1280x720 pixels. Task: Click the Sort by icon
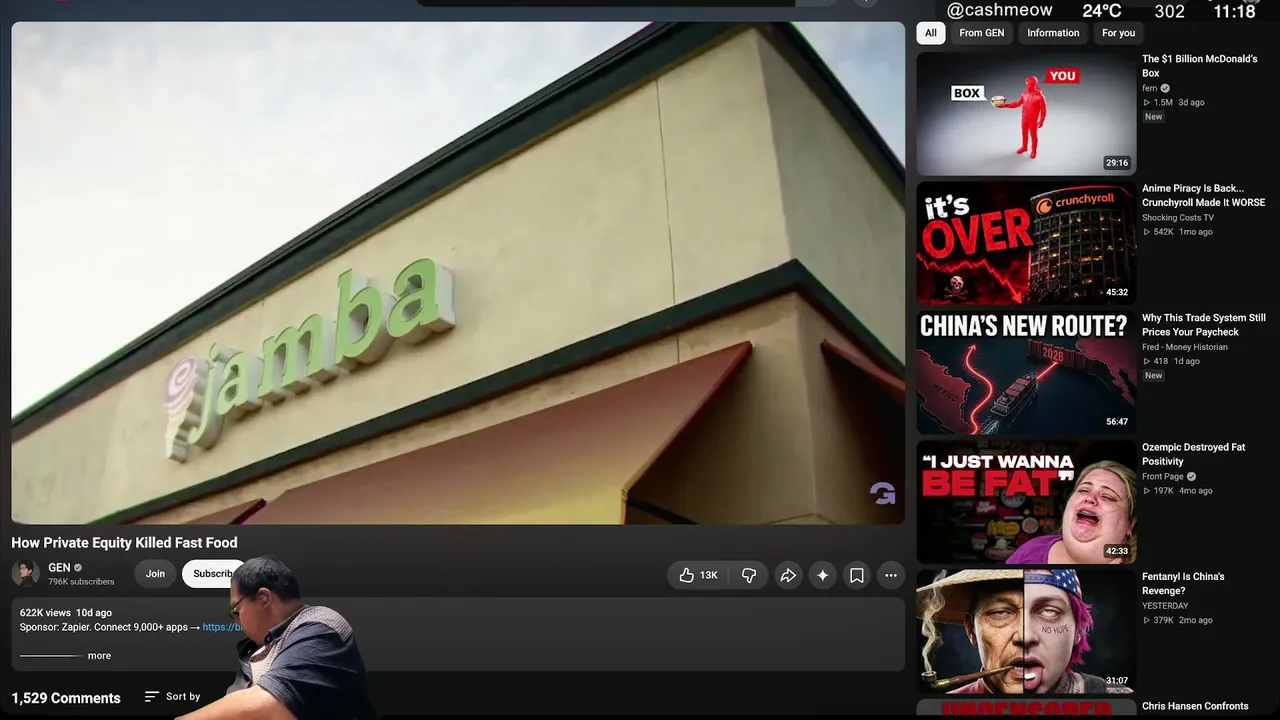pyautogui.click(x=152, y=696)
